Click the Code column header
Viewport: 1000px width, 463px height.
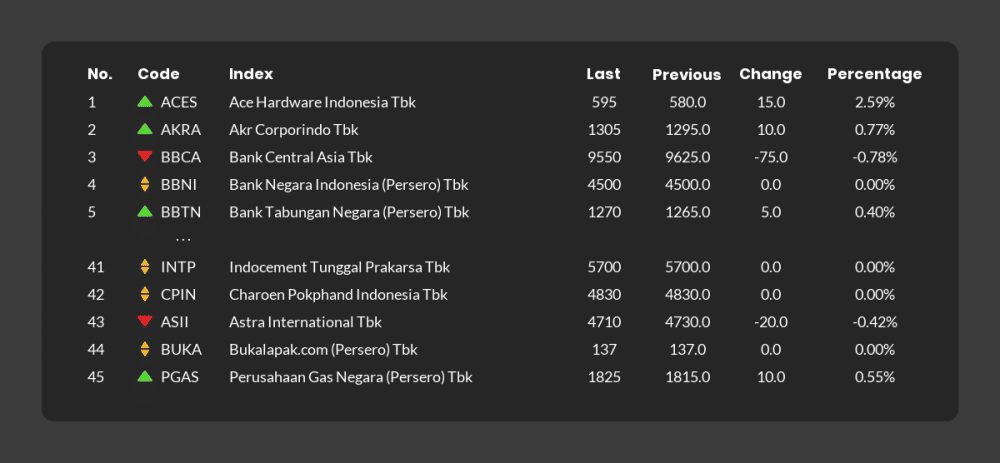click(x=158, y=74)
